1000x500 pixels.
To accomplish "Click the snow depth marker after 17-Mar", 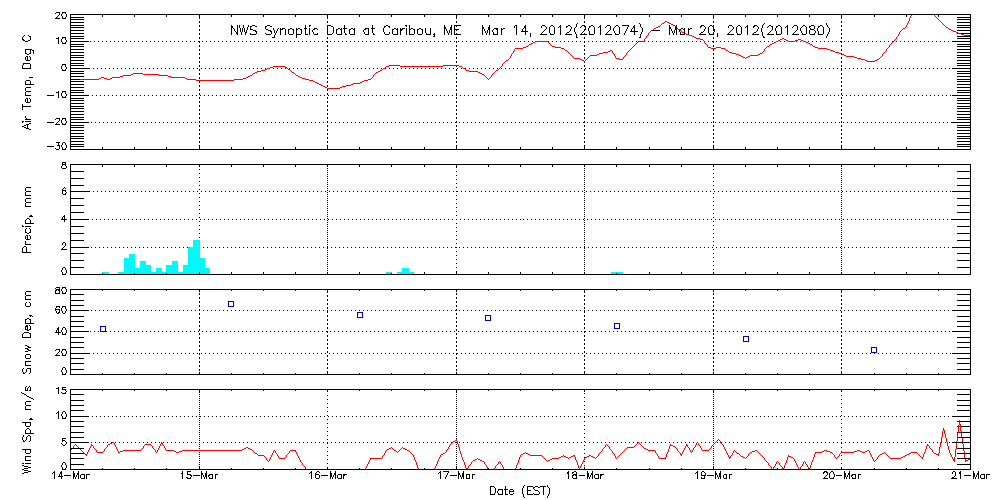I will pyautogui.click(x=488, y=318).
